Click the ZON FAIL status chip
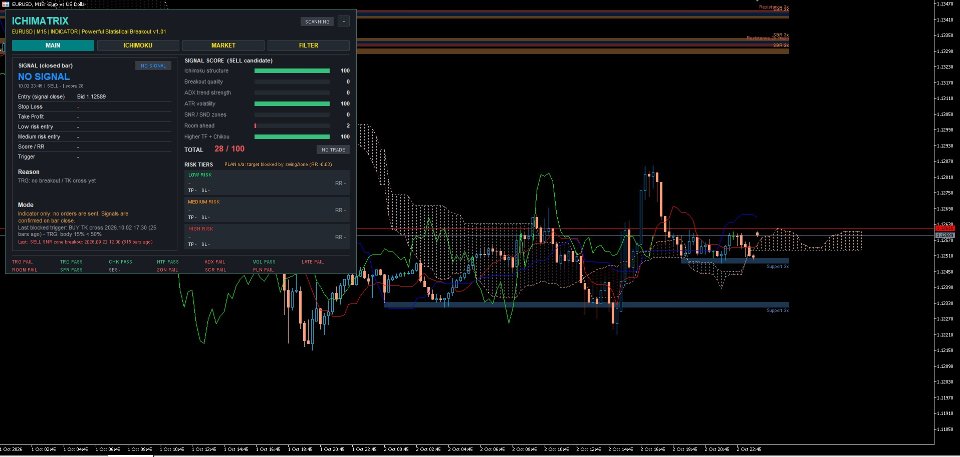 [x=168, y=270]
